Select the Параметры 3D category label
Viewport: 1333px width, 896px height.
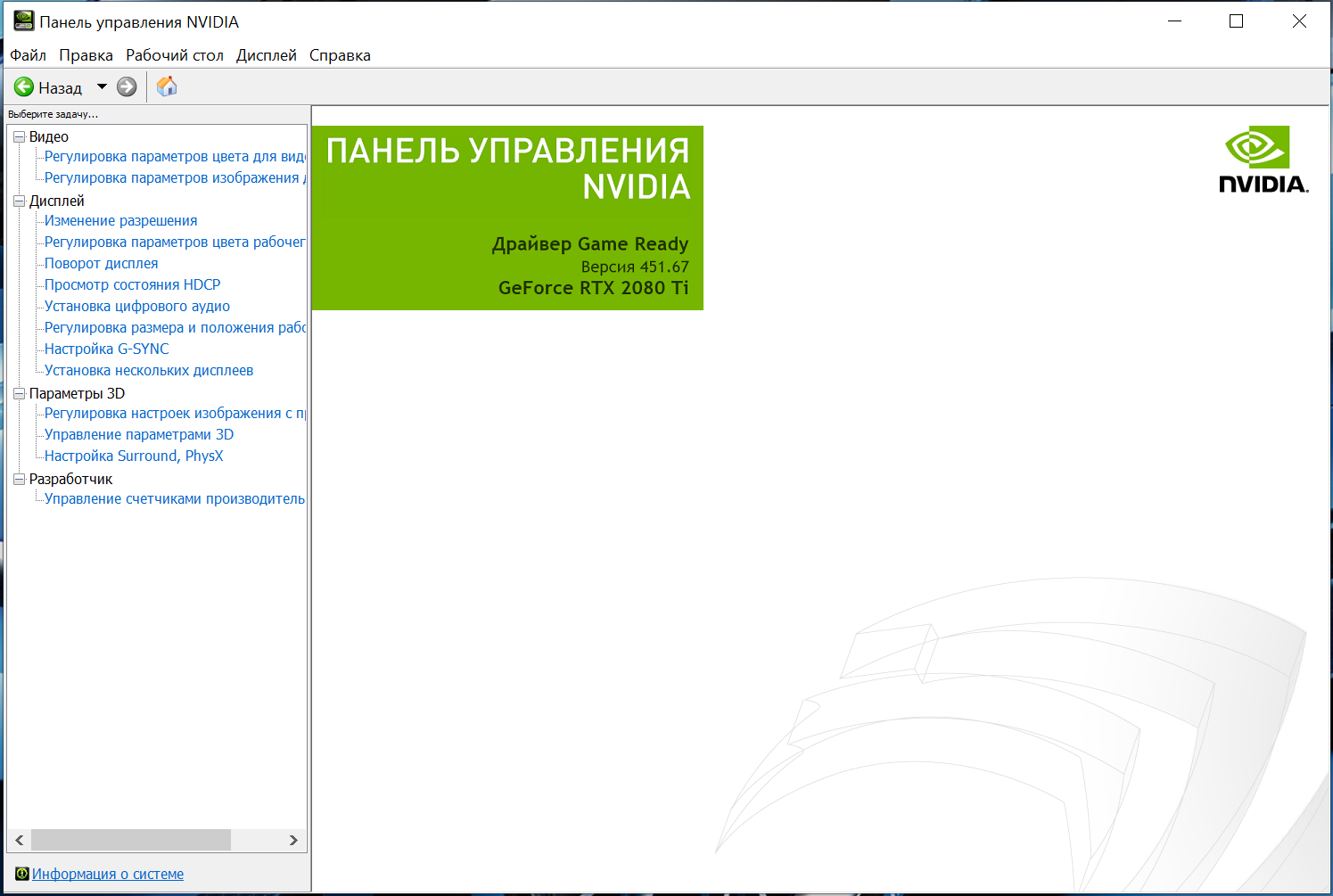(77, 394)
